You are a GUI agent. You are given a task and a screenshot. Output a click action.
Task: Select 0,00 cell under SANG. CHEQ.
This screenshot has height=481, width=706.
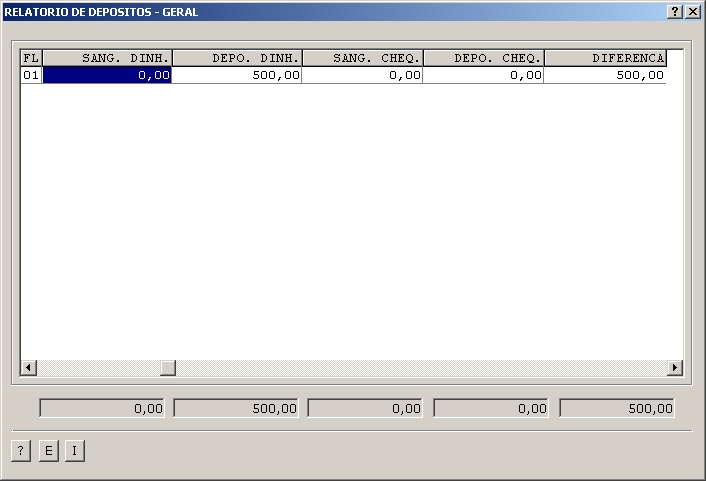(x=362, y=75)
